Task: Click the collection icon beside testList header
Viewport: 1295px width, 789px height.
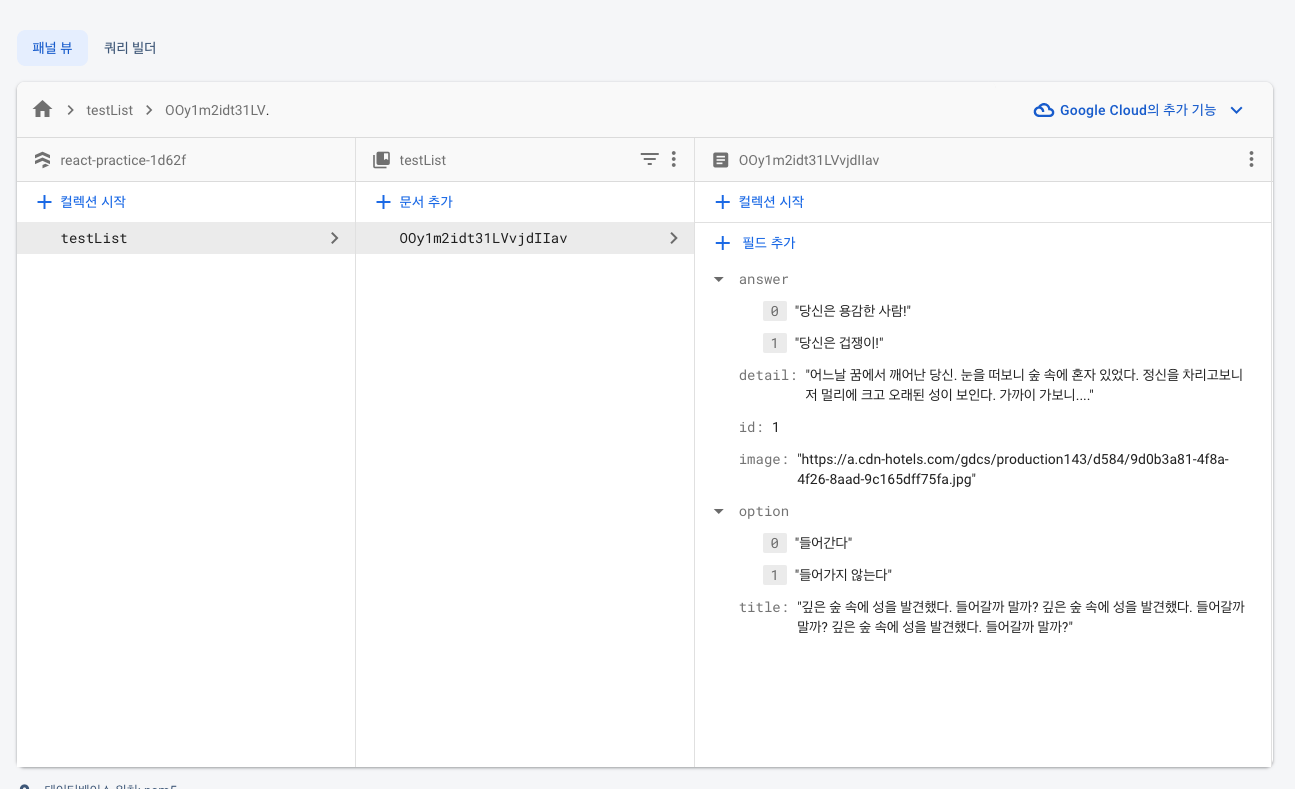Action: tap(381, 160)
